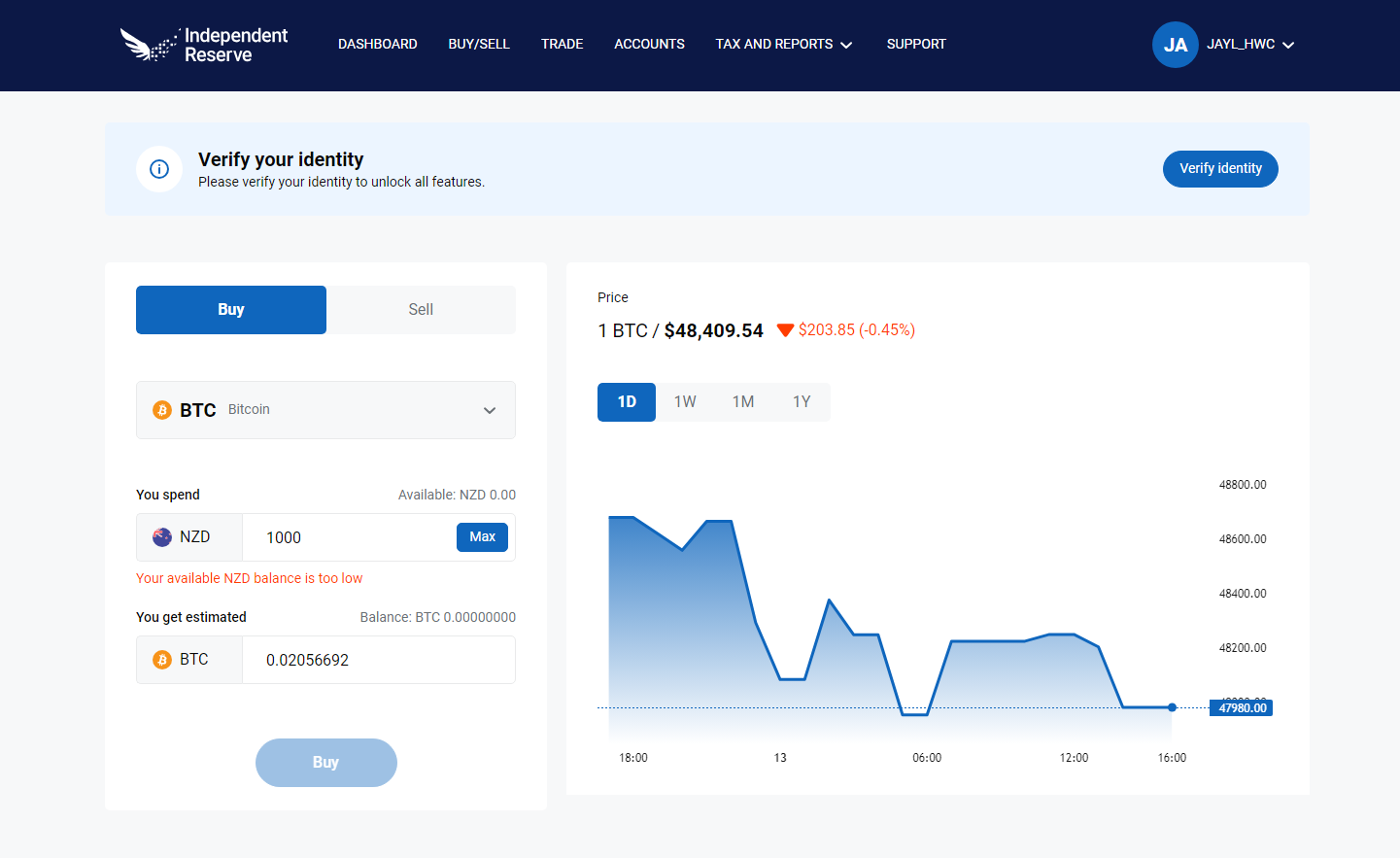Expand the Tax and Reports menu
The width and height of the screenshot is (1400, 858).
pyautogui.click(x=784, y=44)
